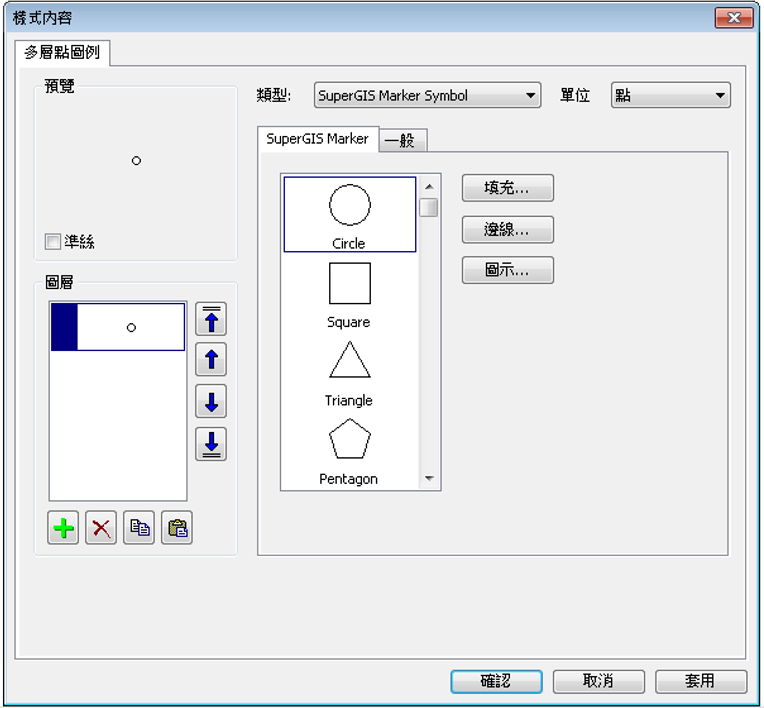Delete layer with red X icon
764x708 pixels.
click(101, 528)
